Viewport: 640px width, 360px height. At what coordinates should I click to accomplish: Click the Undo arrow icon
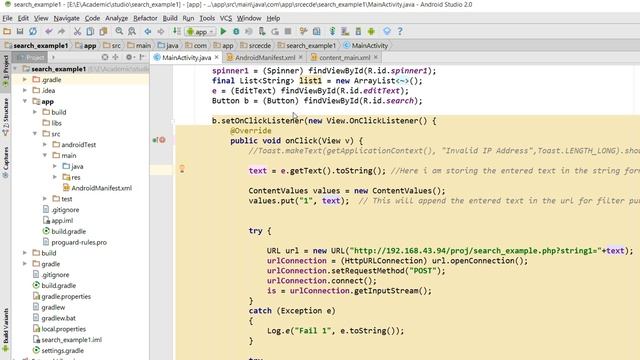click(49, 31)
